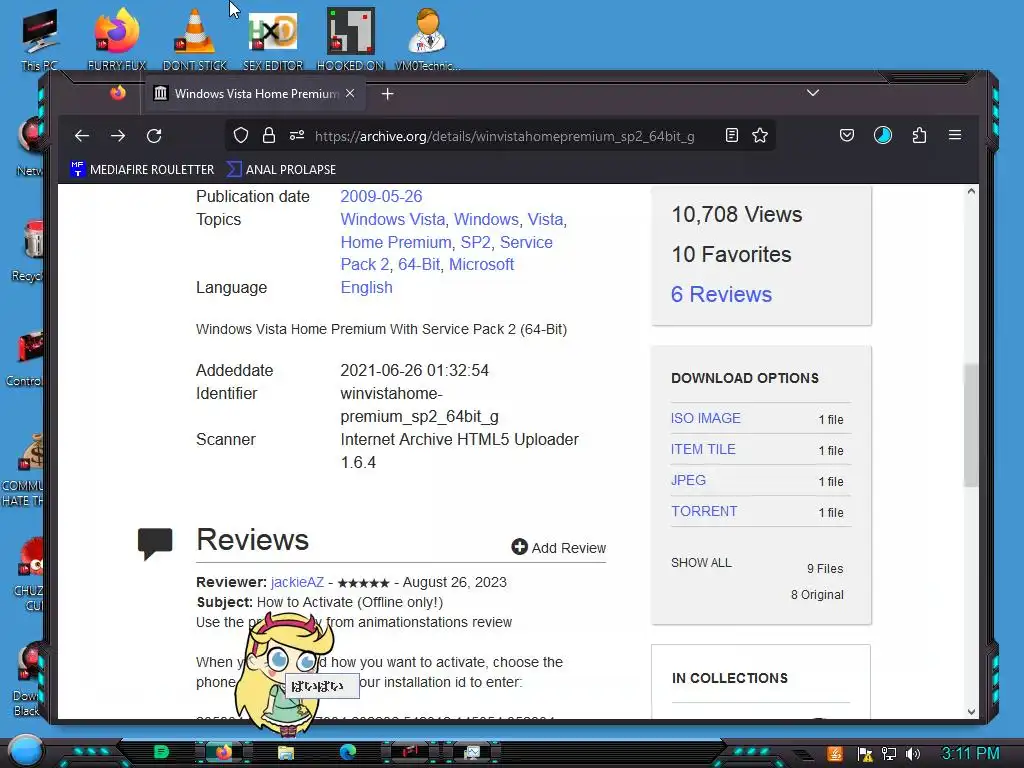1024x768 pixels.
Task: Select the This PC desktop icon
Action: coord(39,39)
